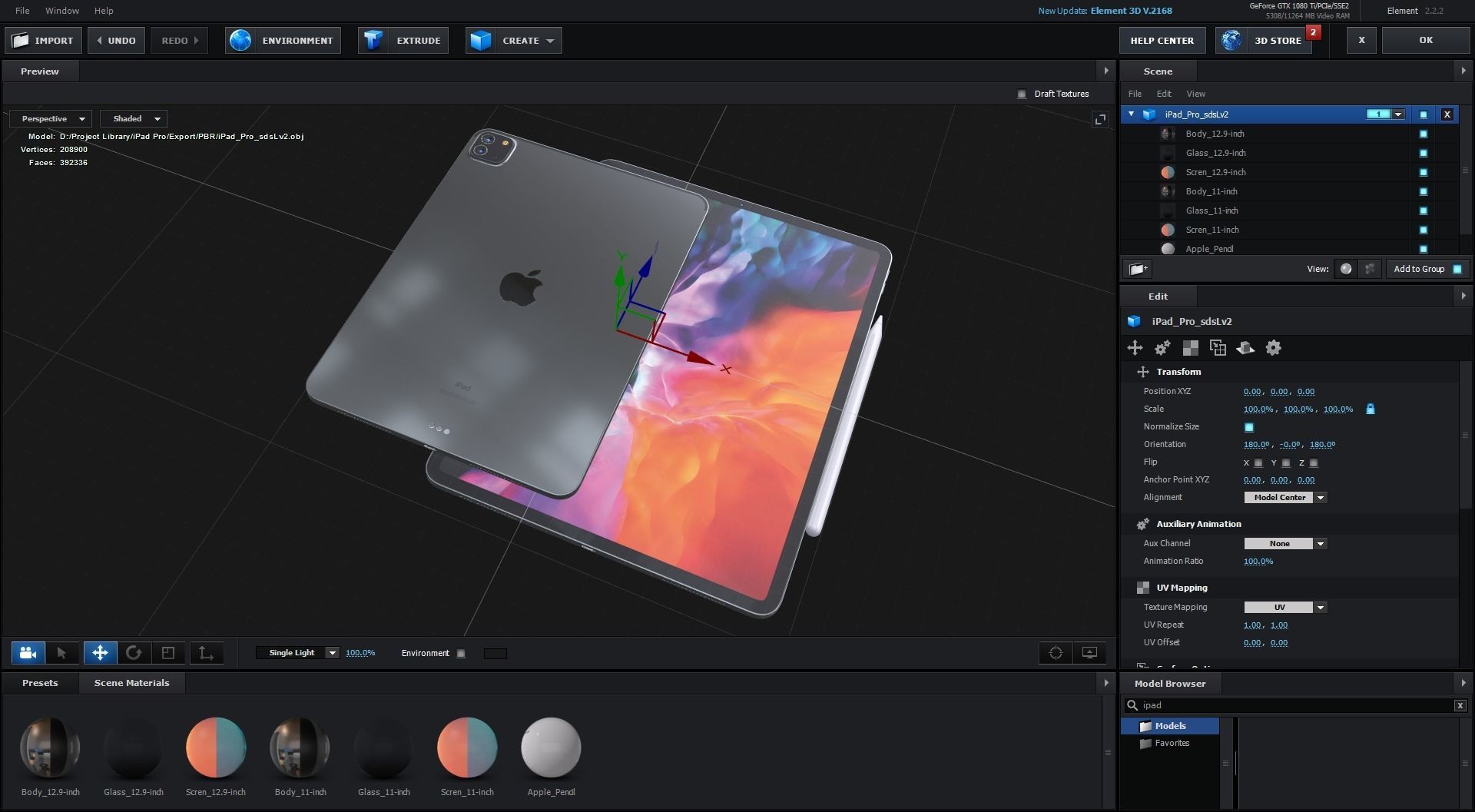The height and width of the screenshot is (812, 1475).
Task: Jump to UV Mapping checkerboard icon
Action: point(1190,348)
